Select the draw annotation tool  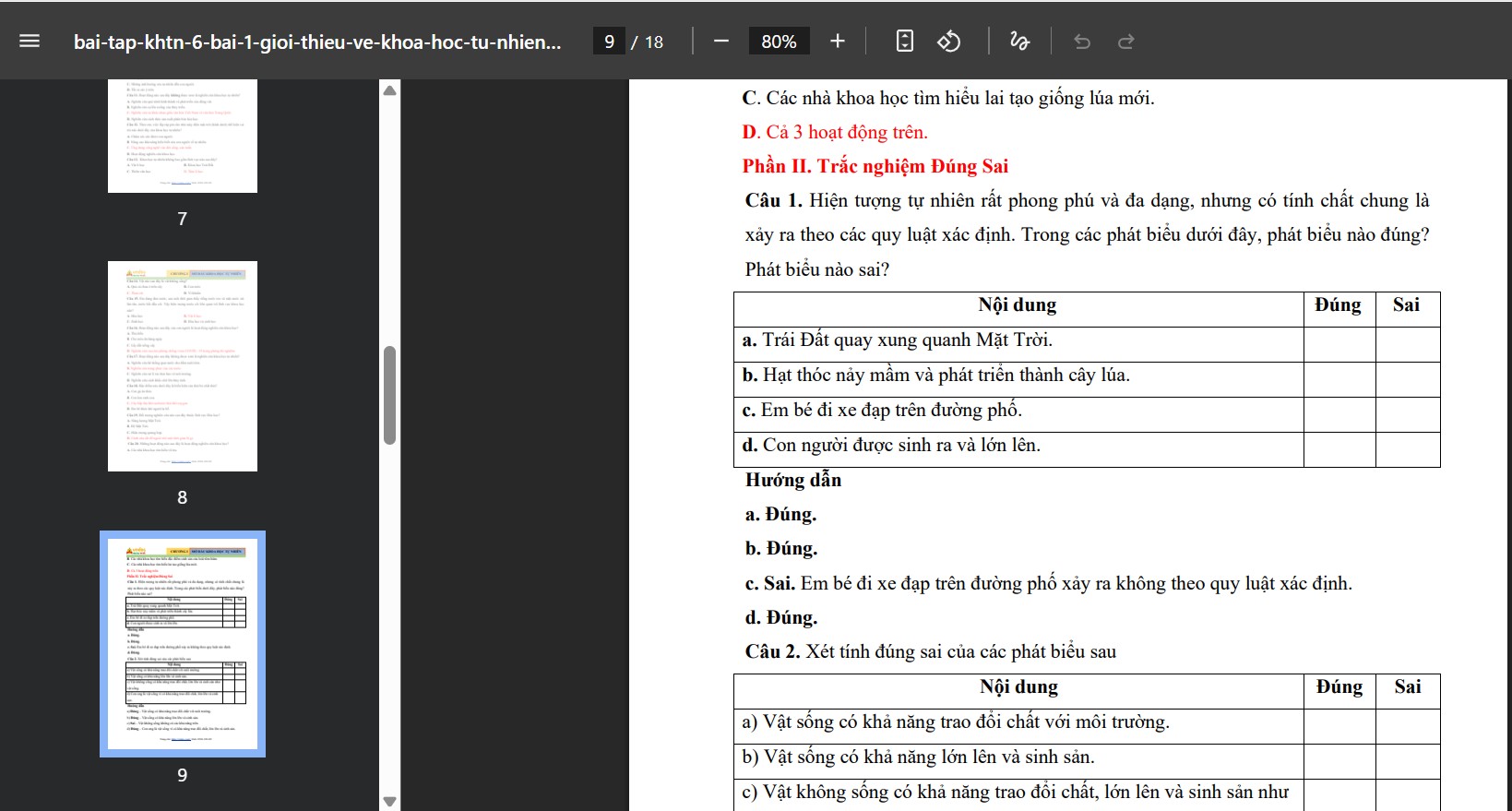(x=1019, y=42)
